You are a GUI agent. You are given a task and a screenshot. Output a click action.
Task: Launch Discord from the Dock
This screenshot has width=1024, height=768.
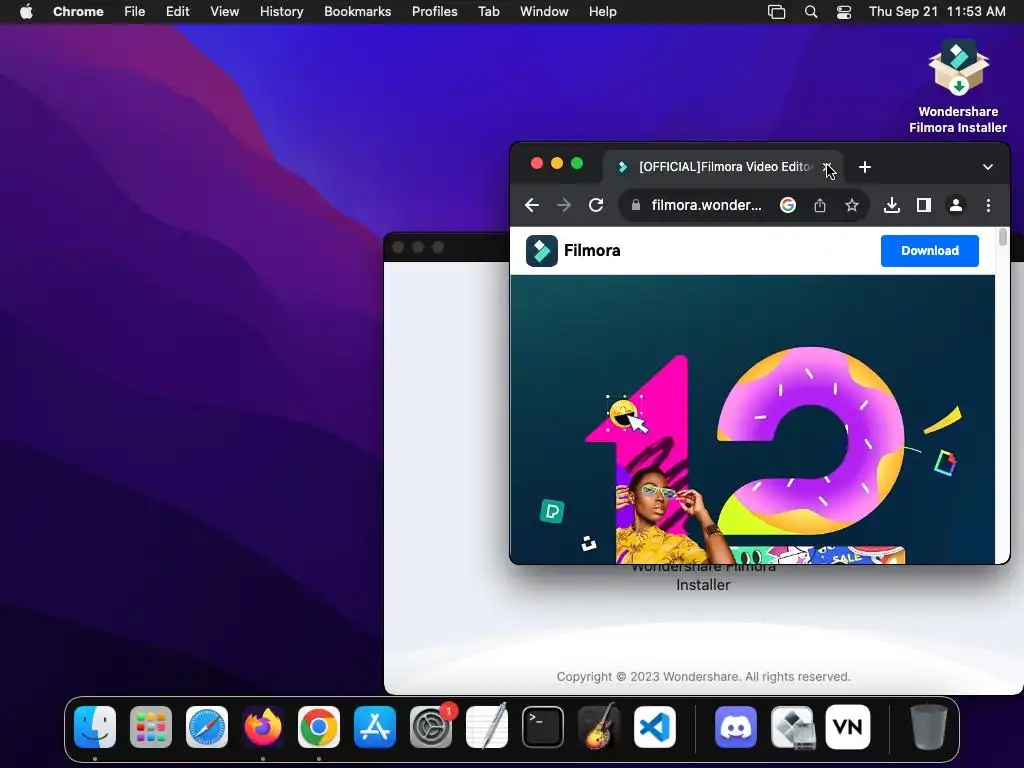(736, 727)
